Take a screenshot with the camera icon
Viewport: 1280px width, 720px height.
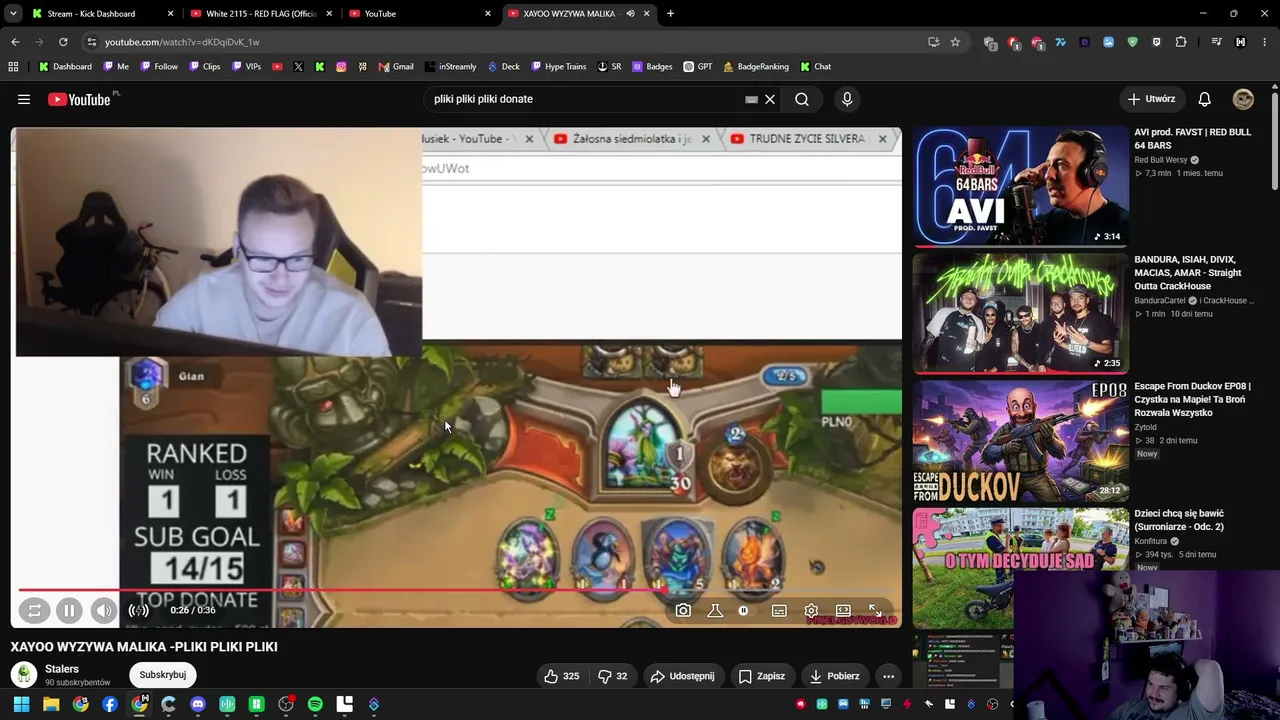pos(683,610)
